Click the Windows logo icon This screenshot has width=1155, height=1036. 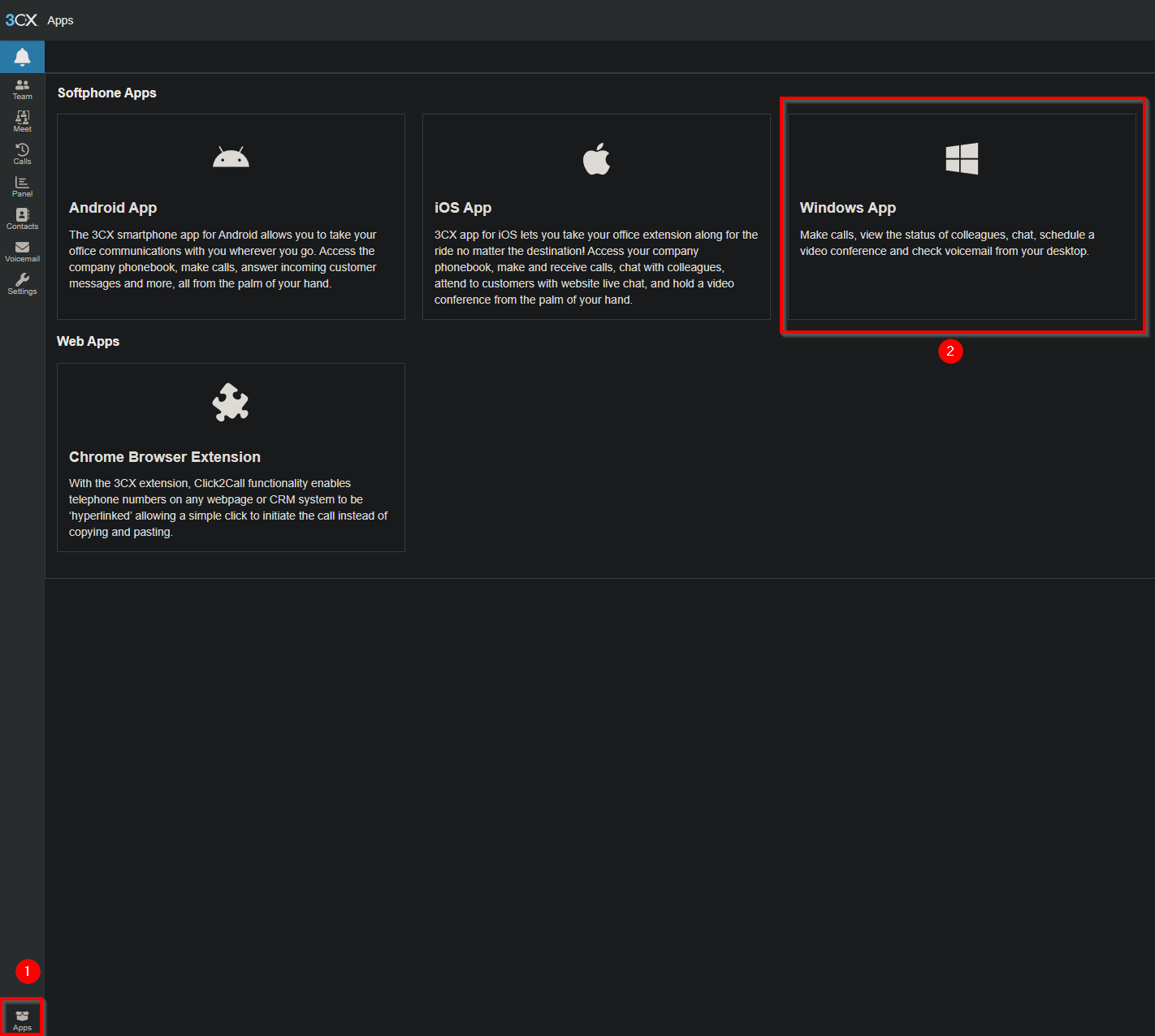click(x=962, y=159)
